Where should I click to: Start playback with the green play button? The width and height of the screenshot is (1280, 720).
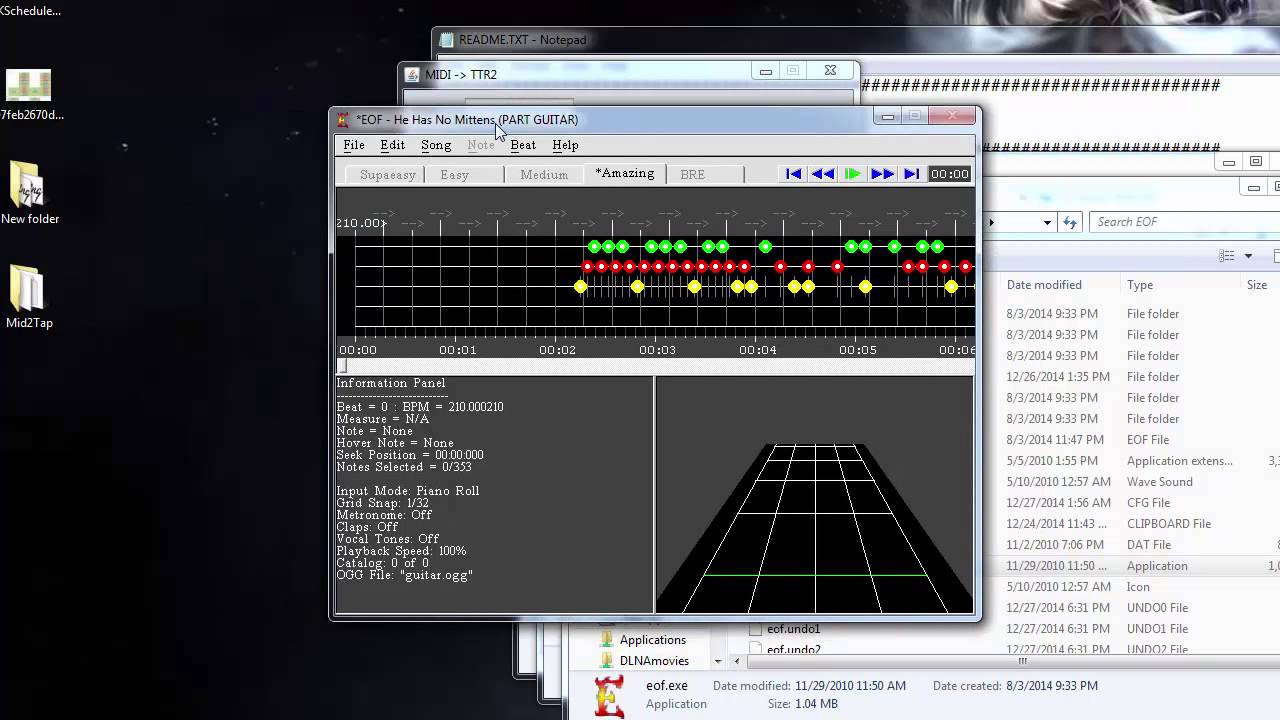(x=852, y=174)
